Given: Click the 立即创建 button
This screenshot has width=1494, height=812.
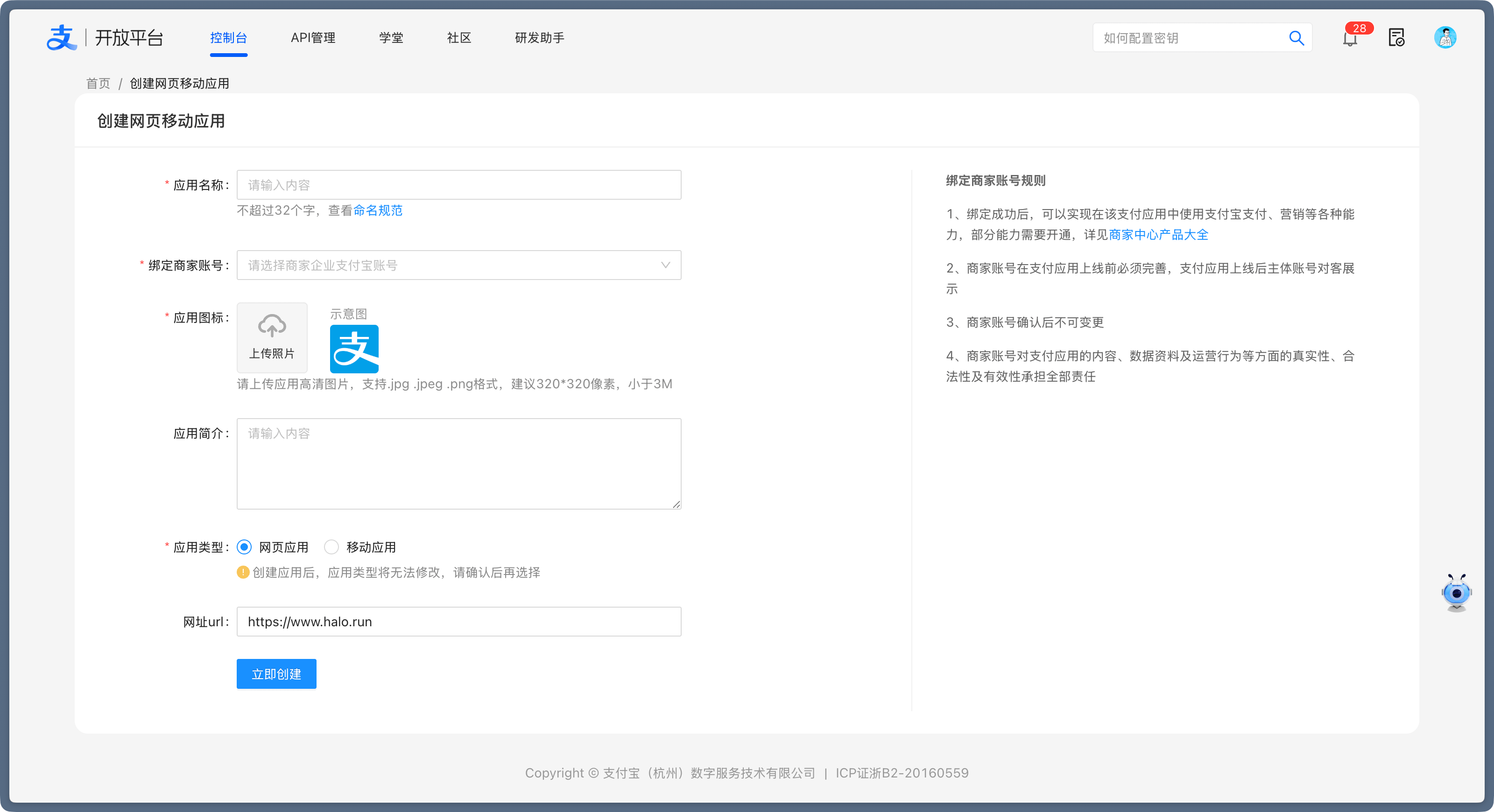Looking at the screenshot, I should click(x=276, y=674).
